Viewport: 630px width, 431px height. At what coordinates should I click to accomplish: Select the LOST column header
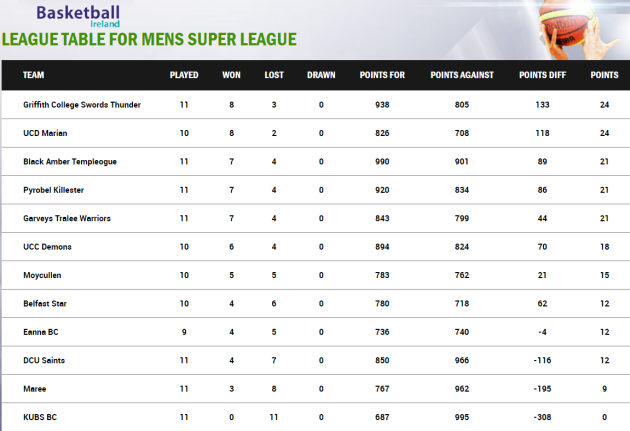point(274,75)
